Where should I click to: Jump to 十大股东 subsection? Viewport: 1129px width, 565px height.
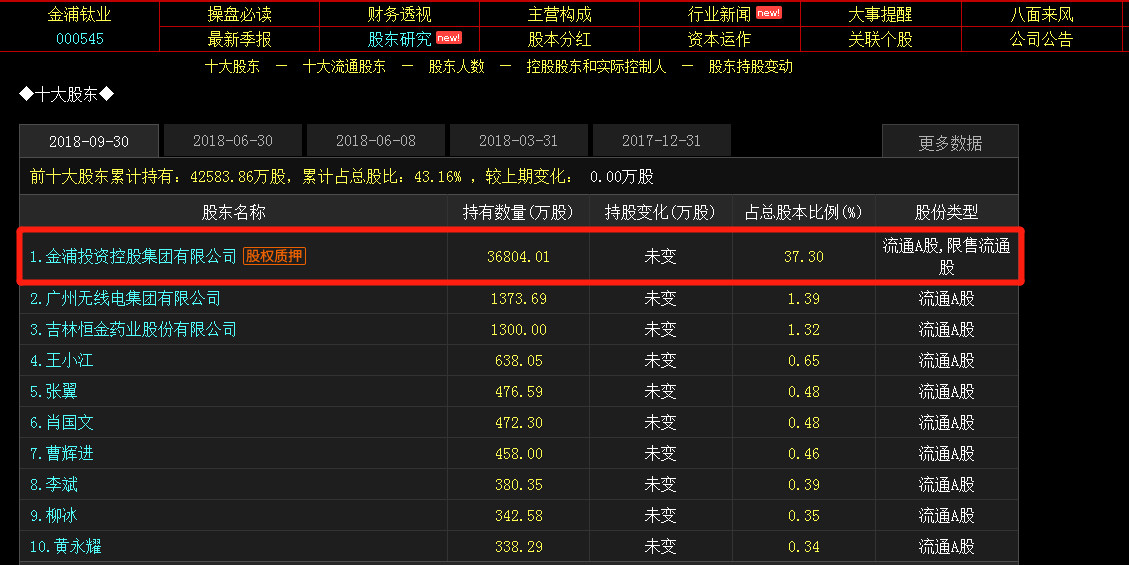coord(232,67)
